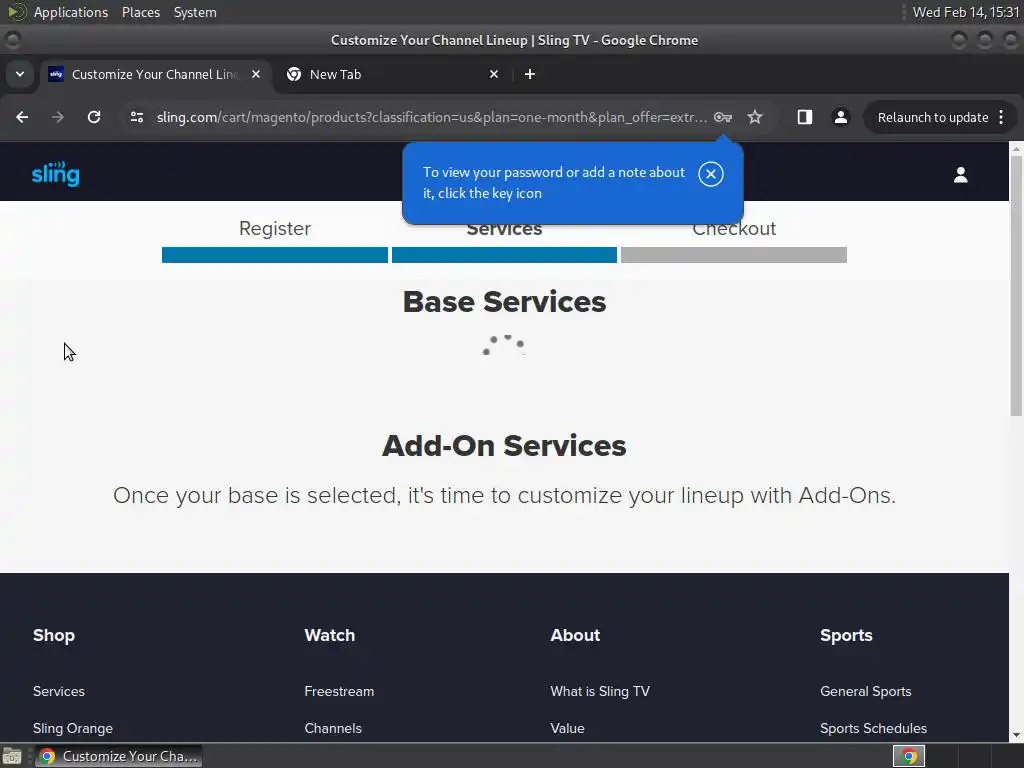Image resolution: width=1024 pixels, height=768 pixels.
Task: Open Chrome side panel icon
Action: (805, 117)
